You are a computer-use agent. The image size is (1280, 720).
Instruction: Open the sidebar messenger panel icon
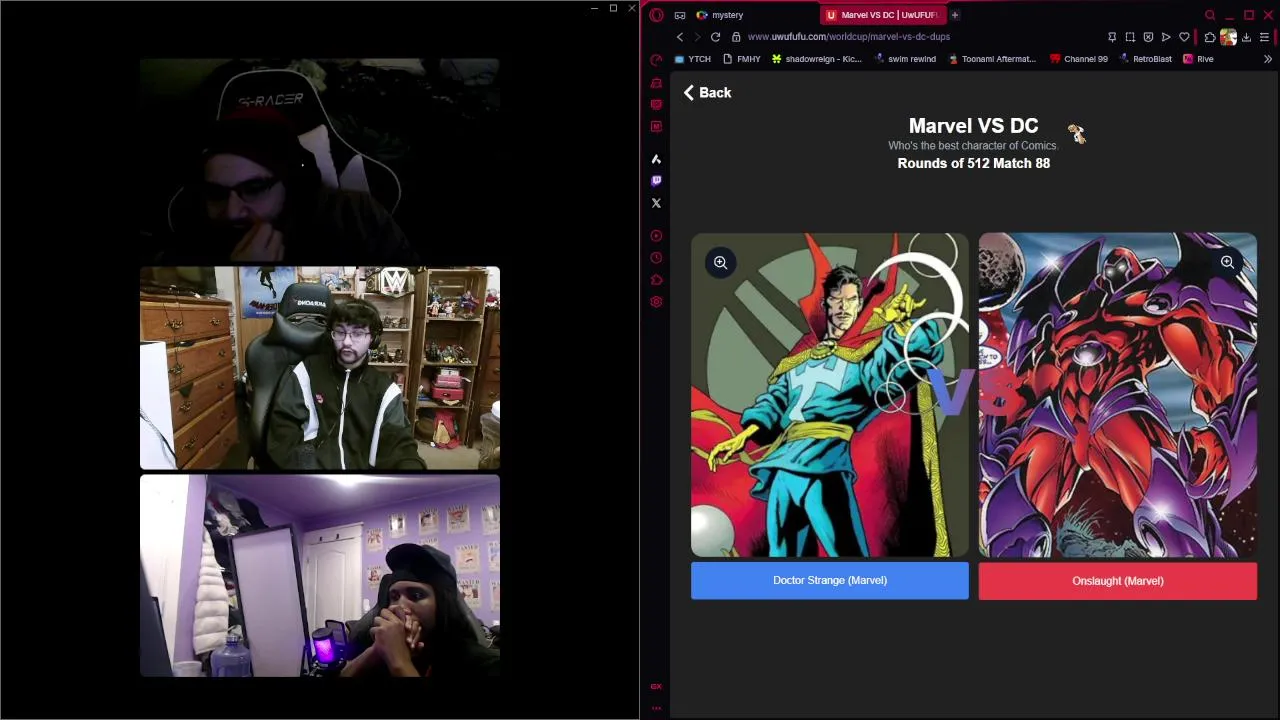(656, 104)
